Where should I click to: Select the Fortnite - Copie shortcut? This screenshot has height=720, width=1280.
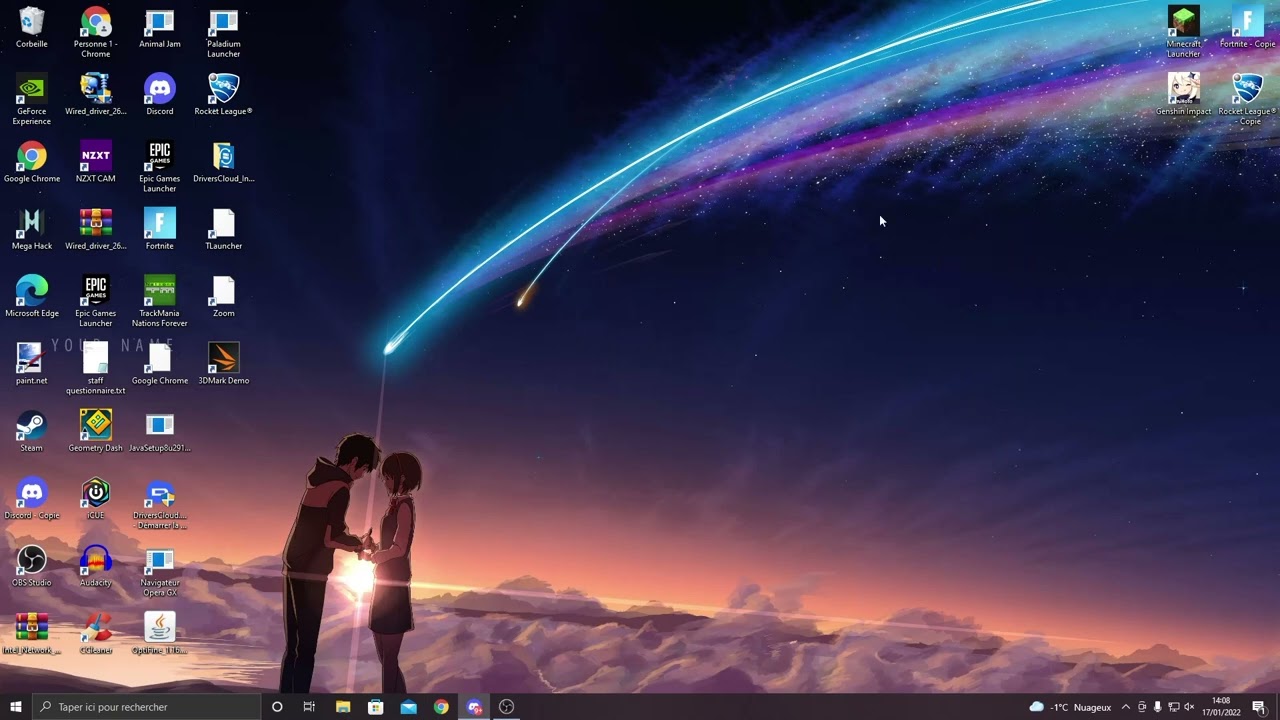click(x=1247, y=28)
